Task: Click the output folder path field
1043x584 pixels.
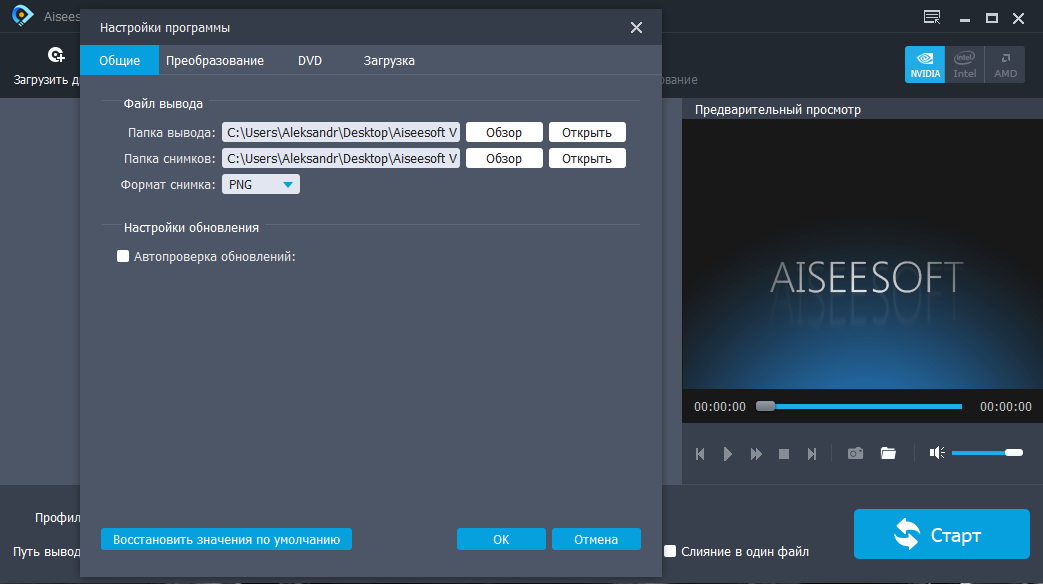Action: (341, 132)
